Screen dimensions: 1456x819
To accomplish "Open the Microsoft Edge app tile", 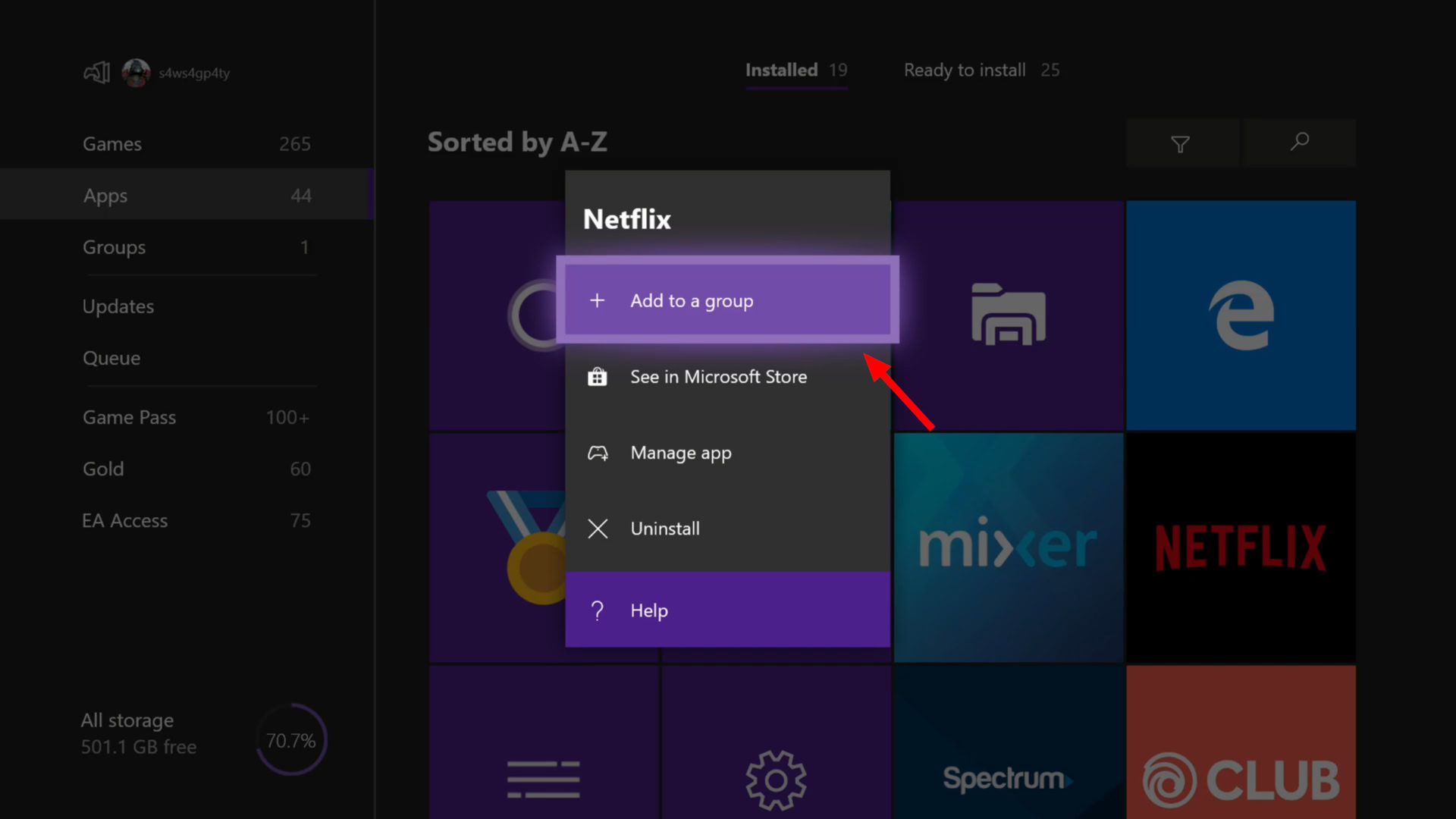I will [1241, 315].
